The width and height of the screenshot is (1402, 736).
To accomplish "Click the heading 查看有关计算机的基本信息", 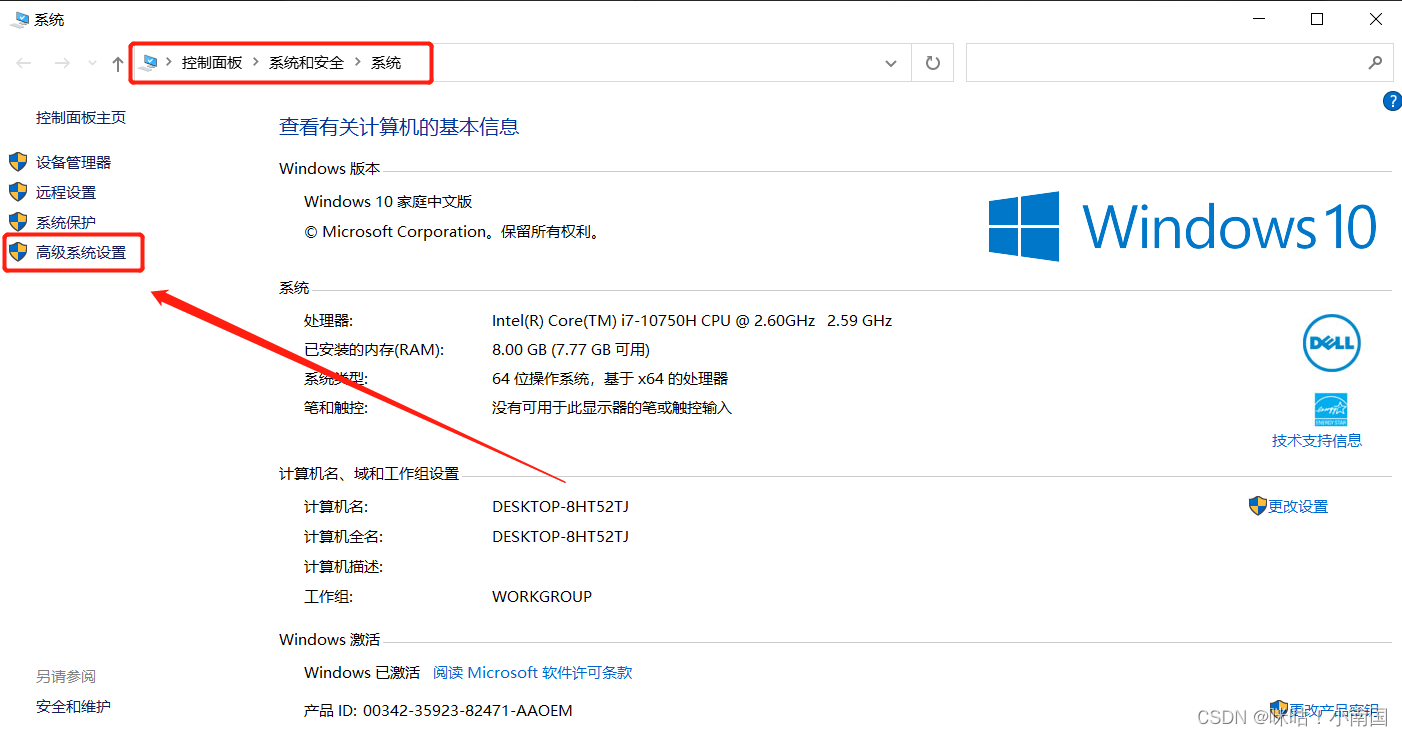I will click(x=399, y=127).
